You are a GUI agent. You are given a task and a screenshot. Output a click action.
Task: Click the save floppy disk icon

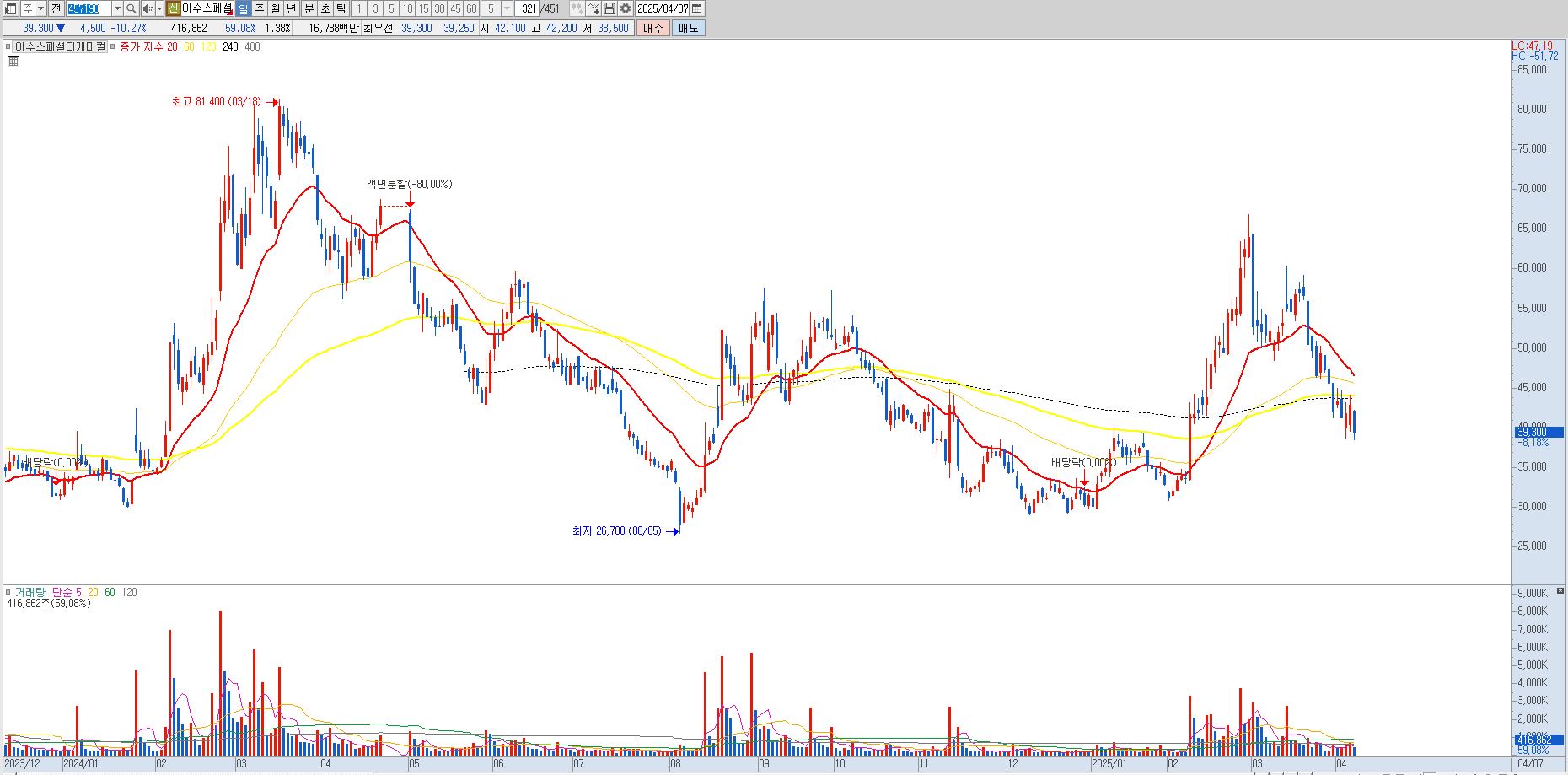click(609, 8)
